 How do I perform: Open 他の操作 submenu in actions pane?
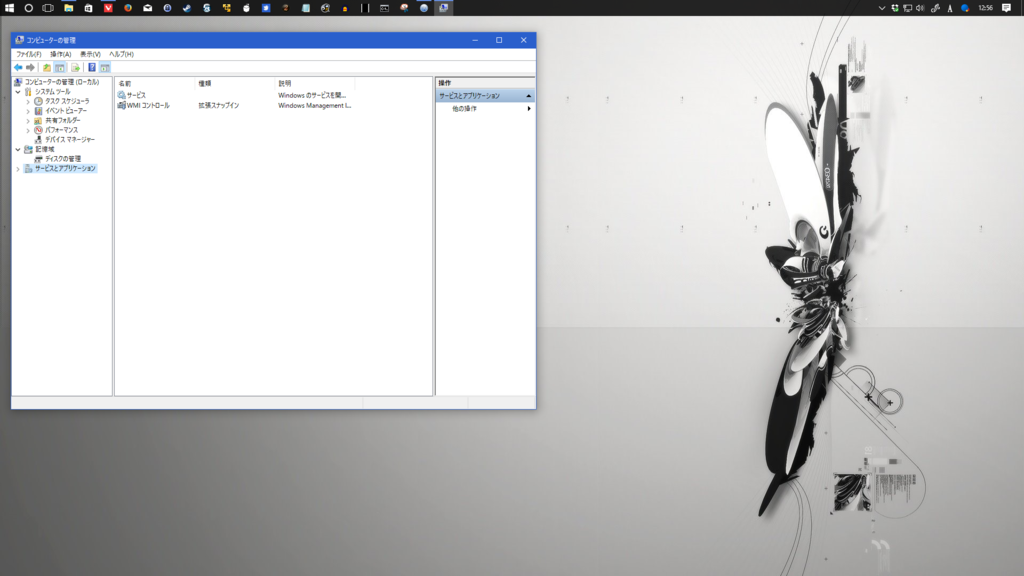(x=485, y=109)
